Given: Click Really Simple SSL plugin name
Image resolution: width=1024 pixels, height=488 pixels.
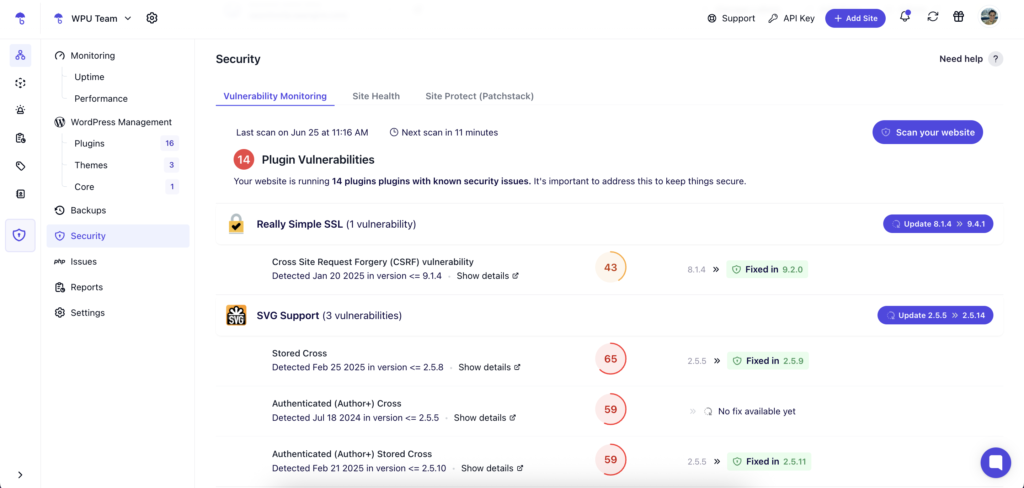Looking at the screenshot, I should [x=299, y=224].
